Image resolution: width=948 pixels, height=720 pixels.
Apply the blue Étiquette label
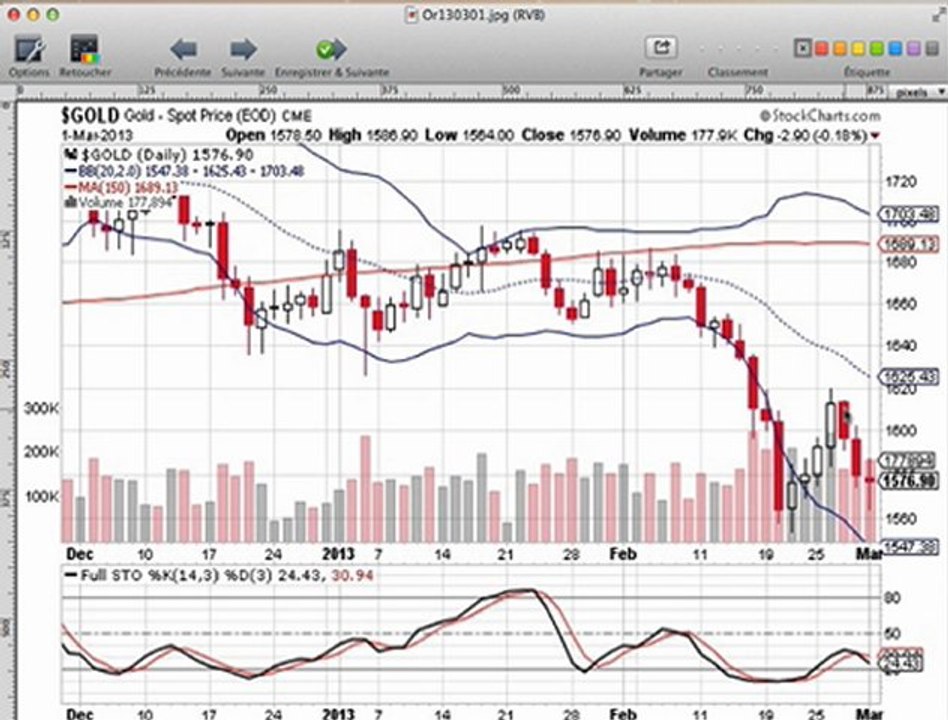pyautogui.click(x=895, y=48)
